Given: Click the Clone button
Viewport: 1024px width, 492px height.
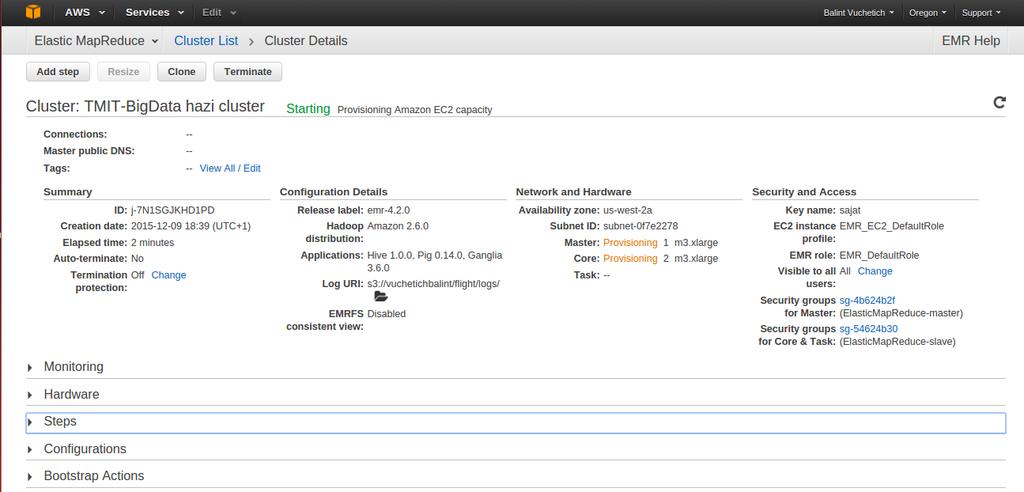Looking at the screenshot, I should coord(182,72).
